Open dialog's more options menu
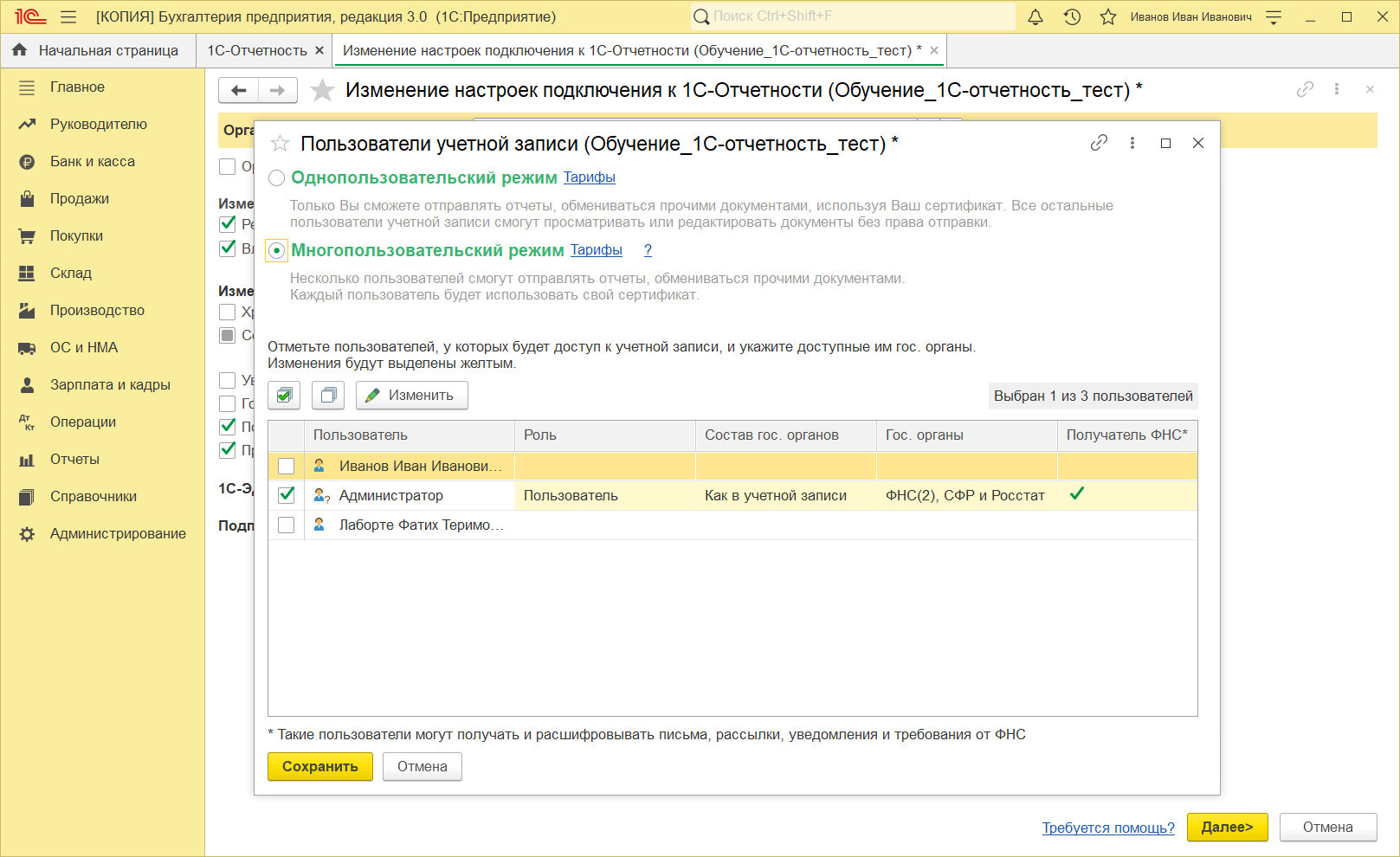Viewport: 1400px width, 857px height. click(x=1132, y=143)
